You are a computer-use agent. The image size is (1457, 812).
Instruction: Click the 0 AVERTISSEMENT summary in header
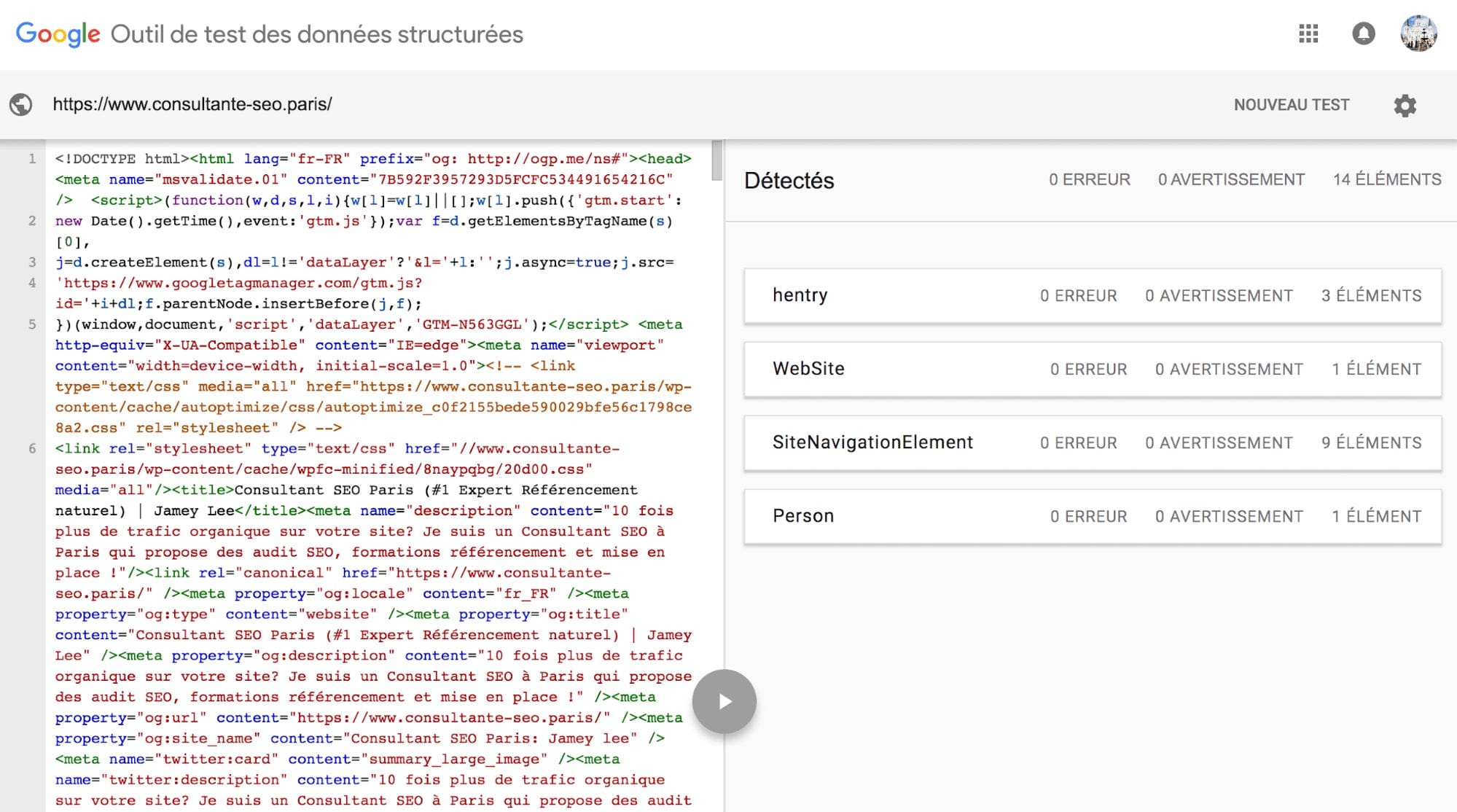pyautogui.click(x=1230, y=180)
